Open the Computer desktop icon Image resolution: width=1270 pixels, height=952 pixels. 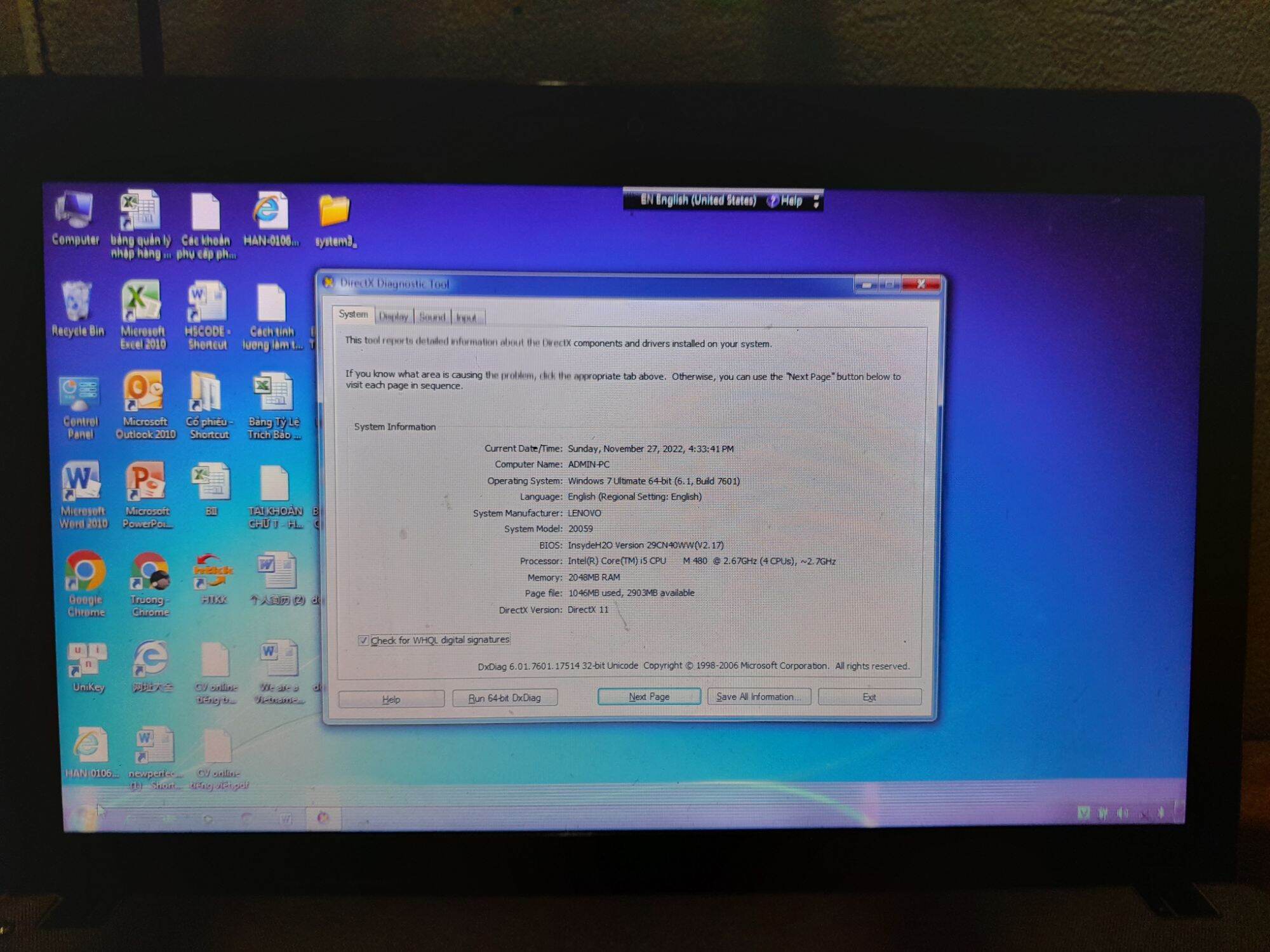tap(75, 217)
